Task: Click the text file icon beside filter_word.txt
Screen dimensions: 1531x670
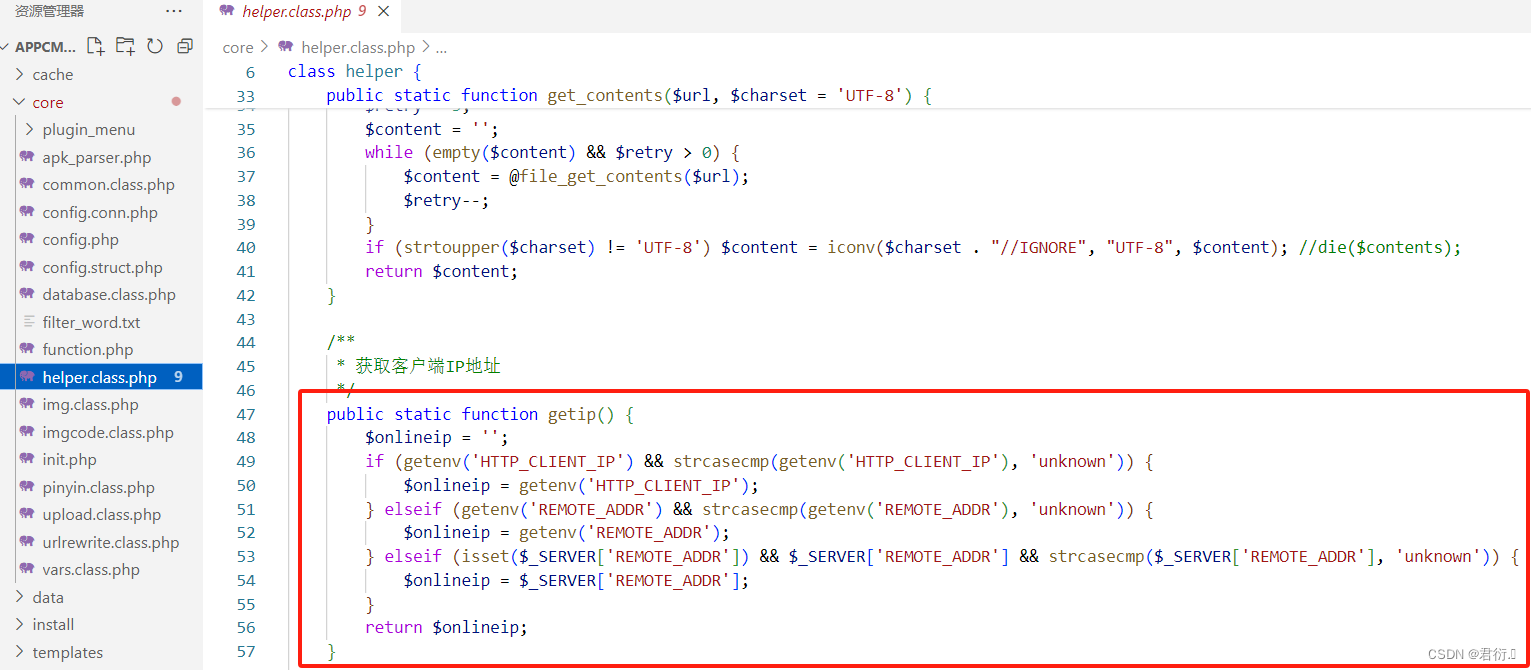Action: (x=27, y=322)
